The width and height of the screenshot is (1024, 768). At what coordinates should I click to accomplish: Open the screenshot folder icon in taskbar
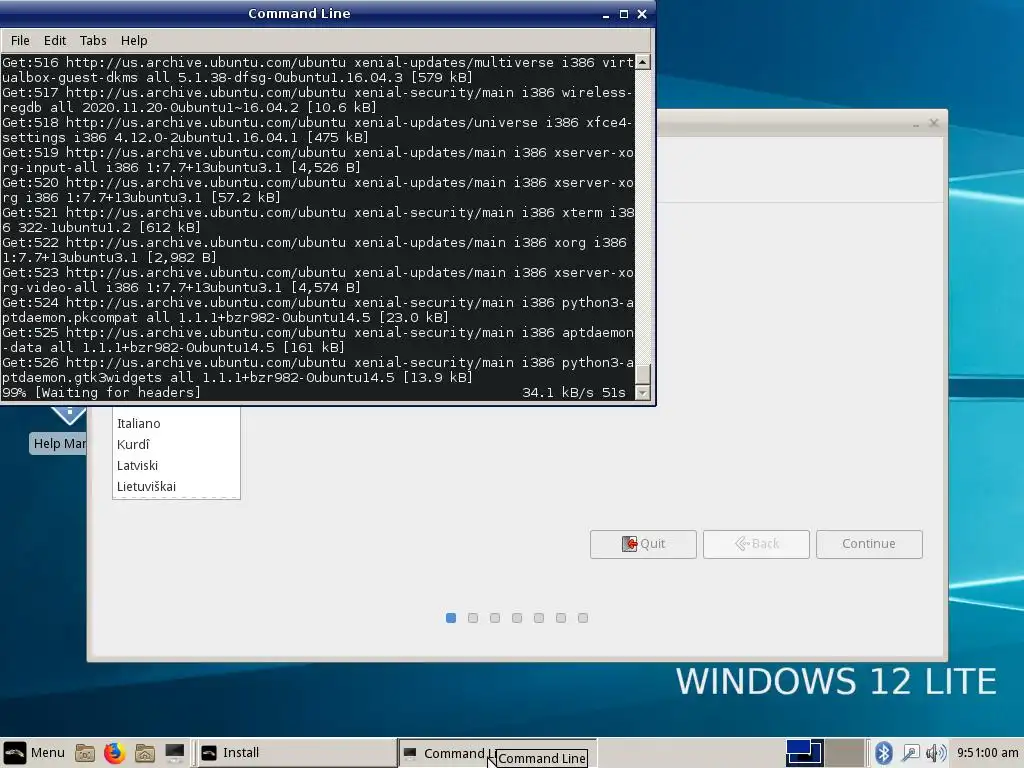pos(85,753)
